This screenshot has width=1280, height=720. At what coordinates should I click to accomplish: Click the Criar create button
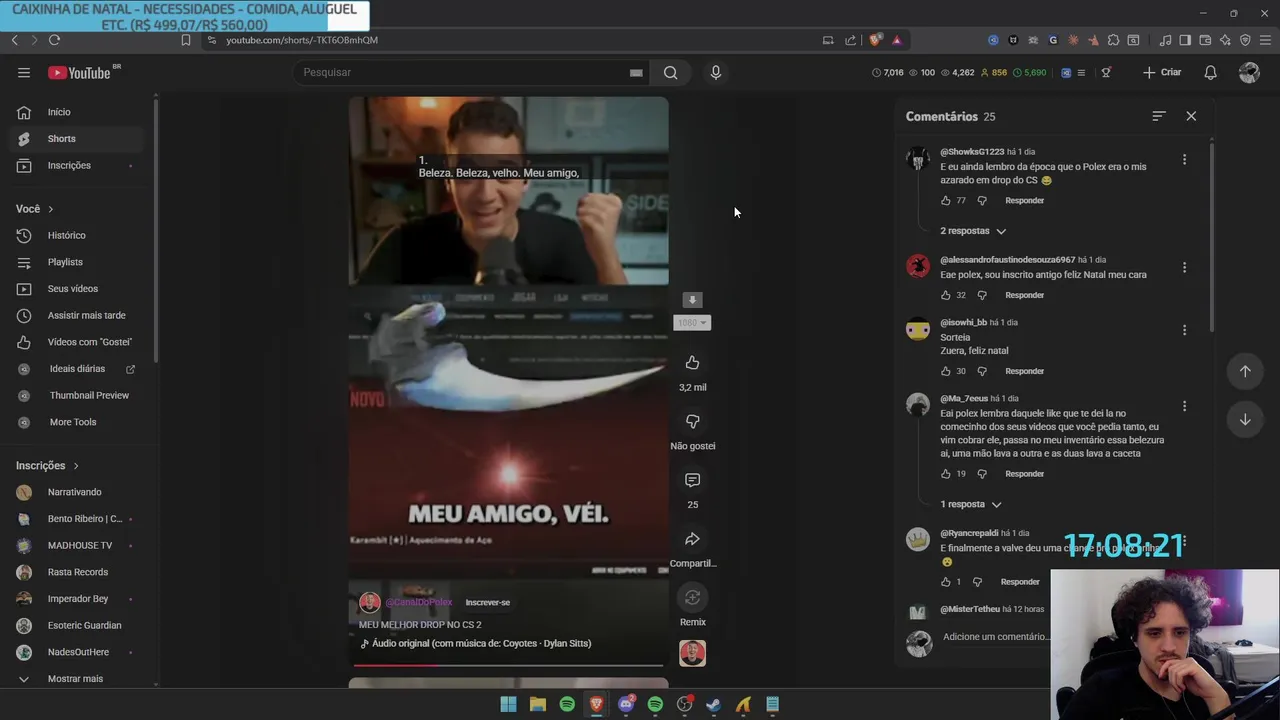pyautogui.click(x=1162, y=72)
